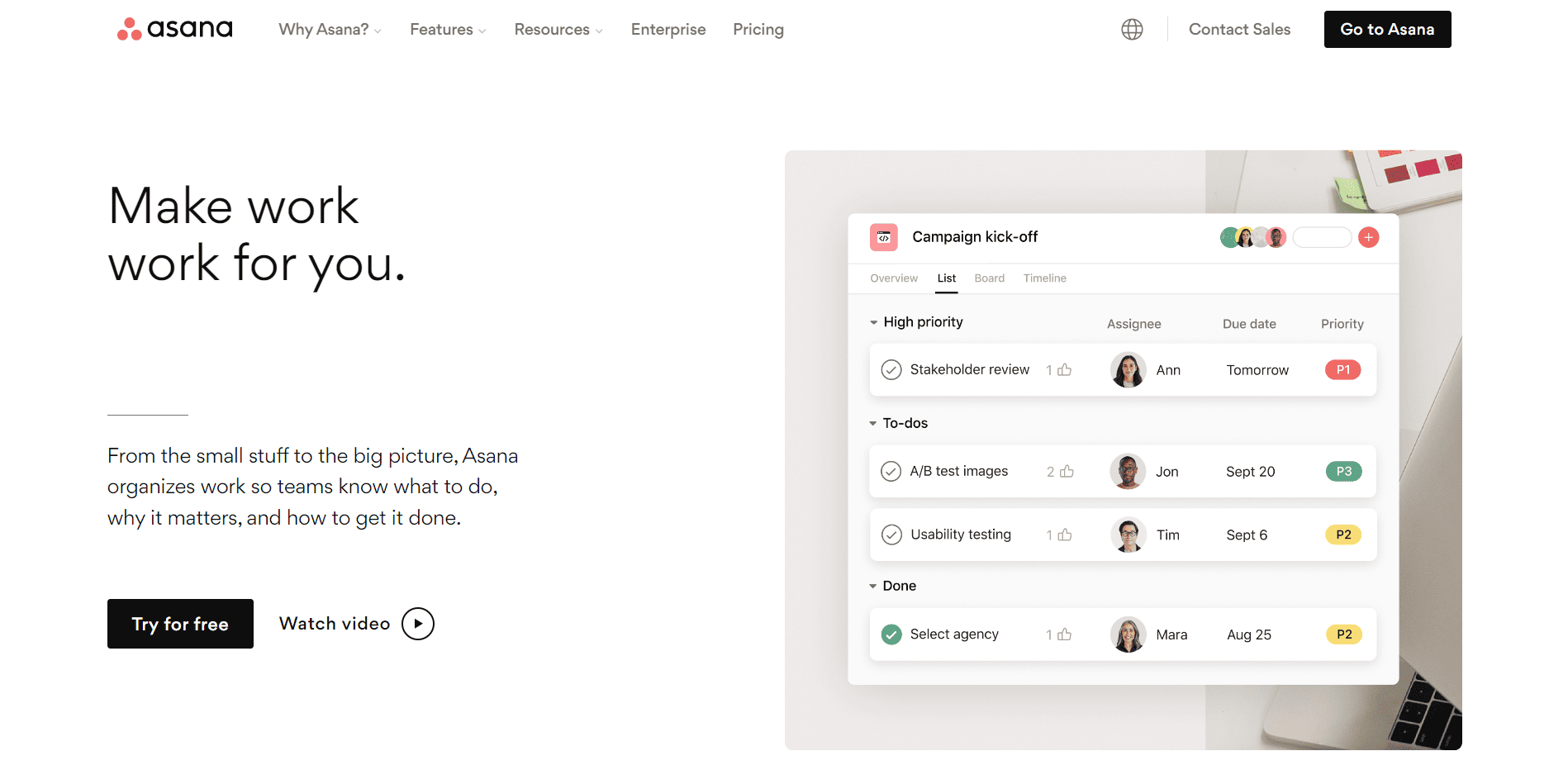
Task: Click the Campaign kick-off project icon
Action: (884, 237)
